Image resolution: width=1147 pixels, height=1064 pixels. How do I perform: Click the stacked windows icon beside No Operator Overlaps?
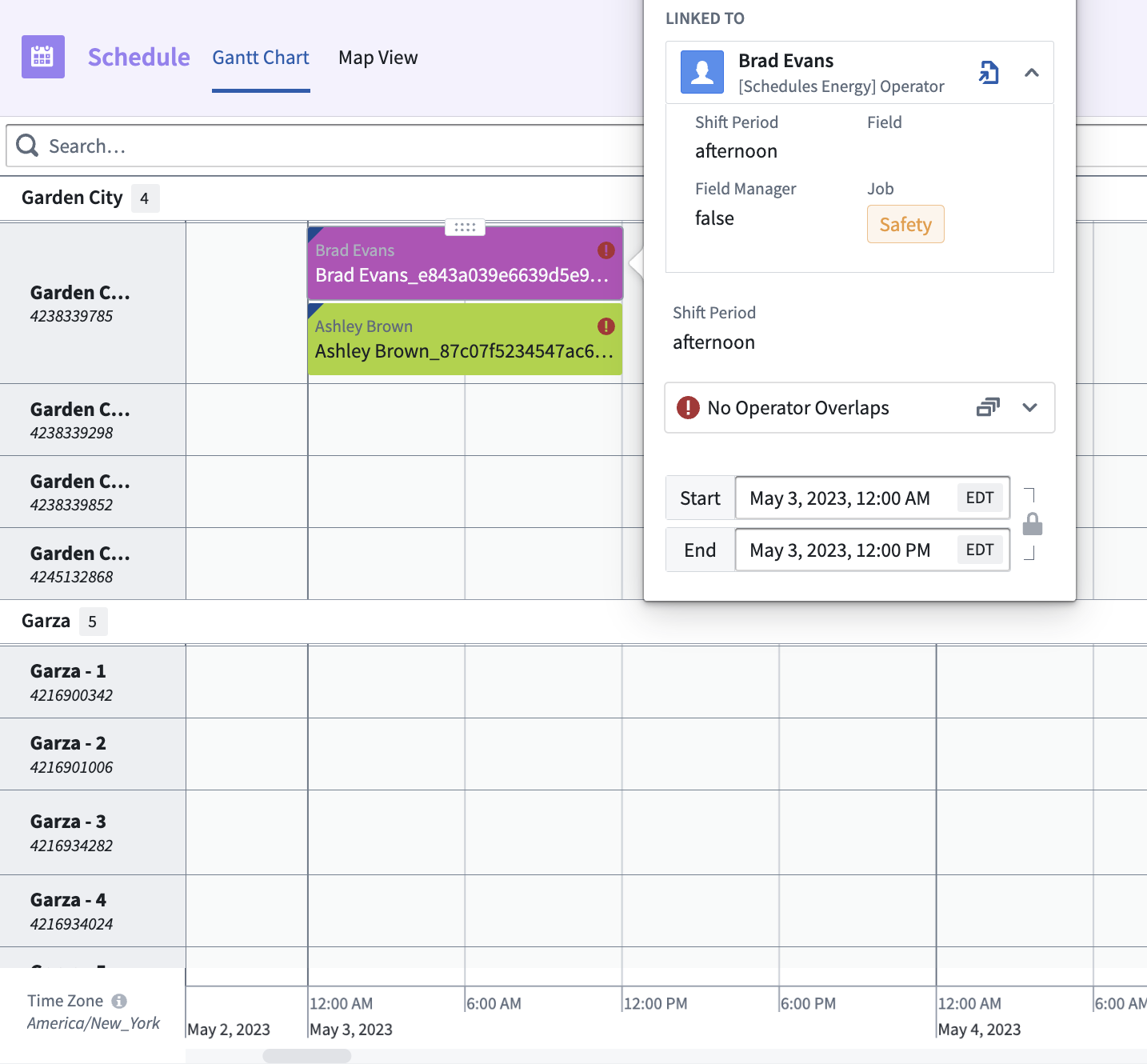point(988,407)
